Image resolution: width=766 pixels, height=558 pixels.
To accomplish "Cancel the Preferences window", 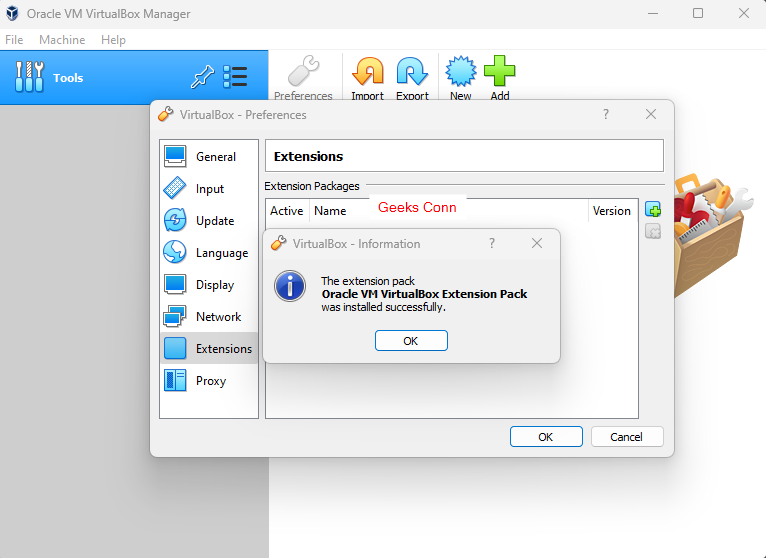I will tap(627, 436).
